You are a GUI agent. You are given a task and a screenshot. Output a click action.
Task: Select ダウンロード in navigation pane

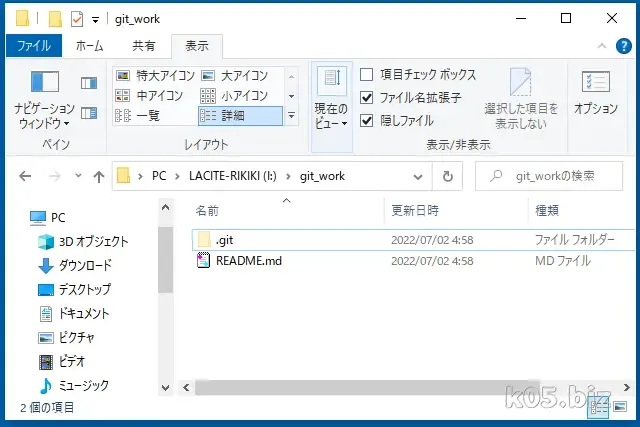[75, 265]
